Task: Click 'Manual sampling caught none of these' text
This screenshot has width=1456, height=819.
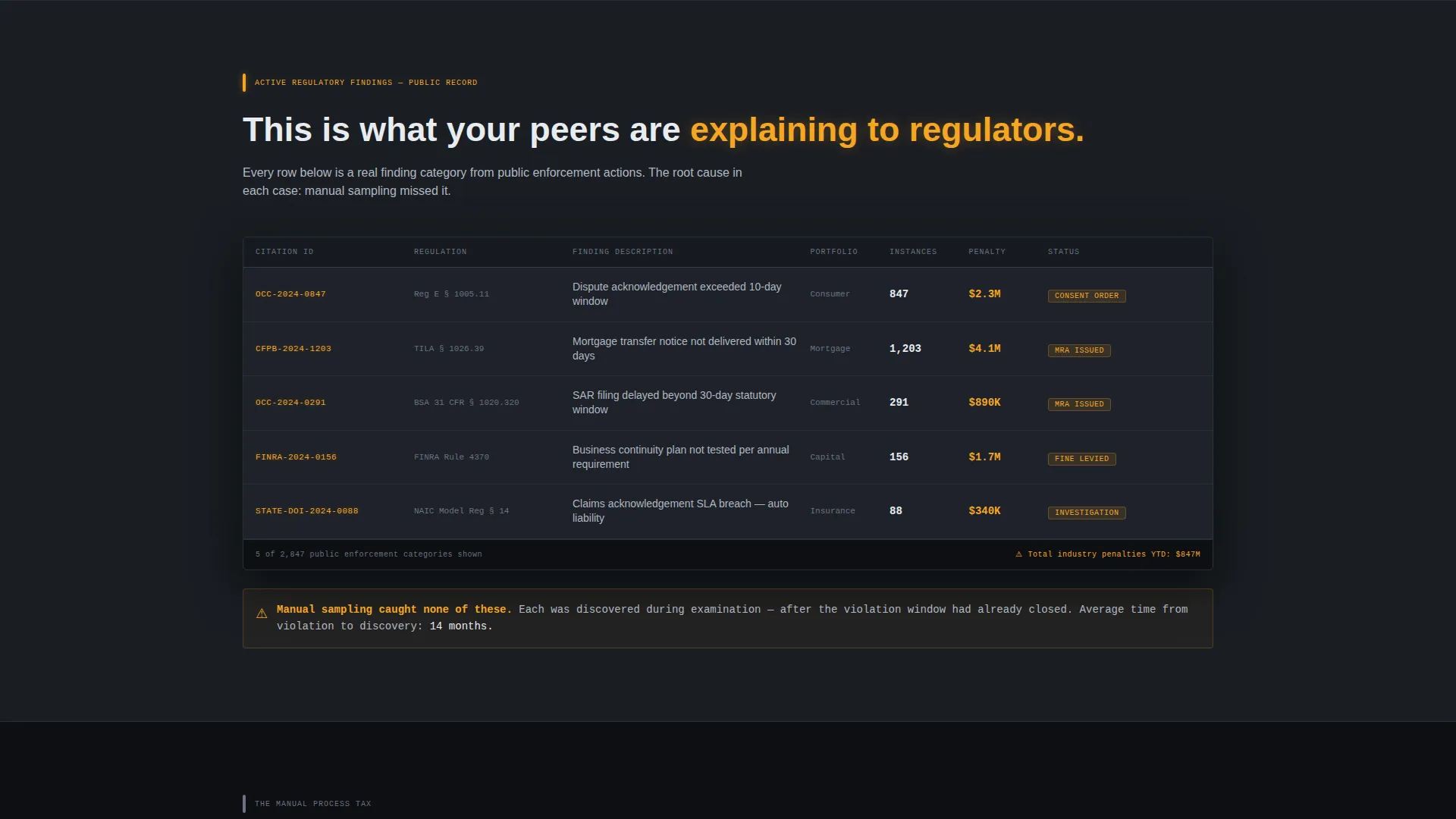Action: click(x=394, y=610)
